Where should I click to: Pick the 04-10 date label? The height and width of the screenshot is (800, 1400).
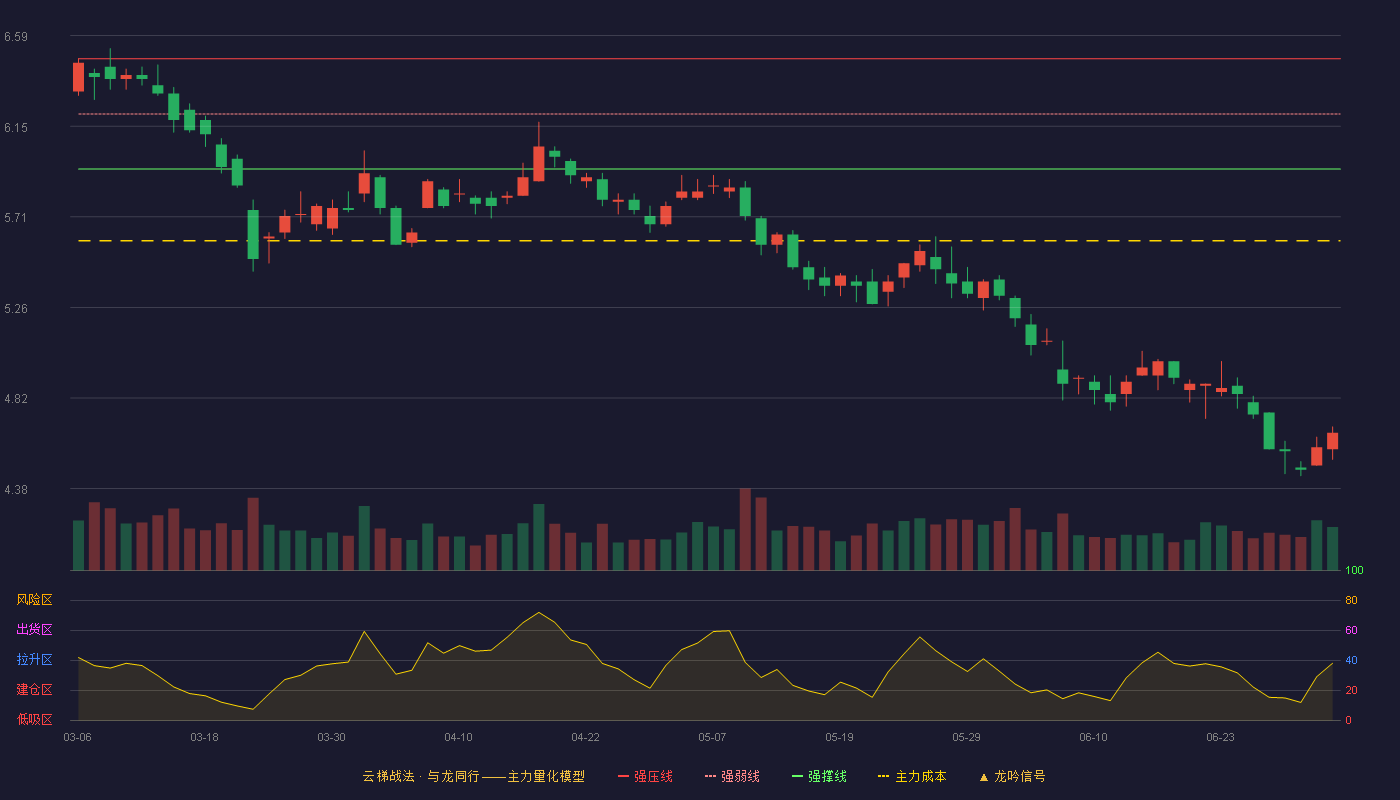pos(458,737)
